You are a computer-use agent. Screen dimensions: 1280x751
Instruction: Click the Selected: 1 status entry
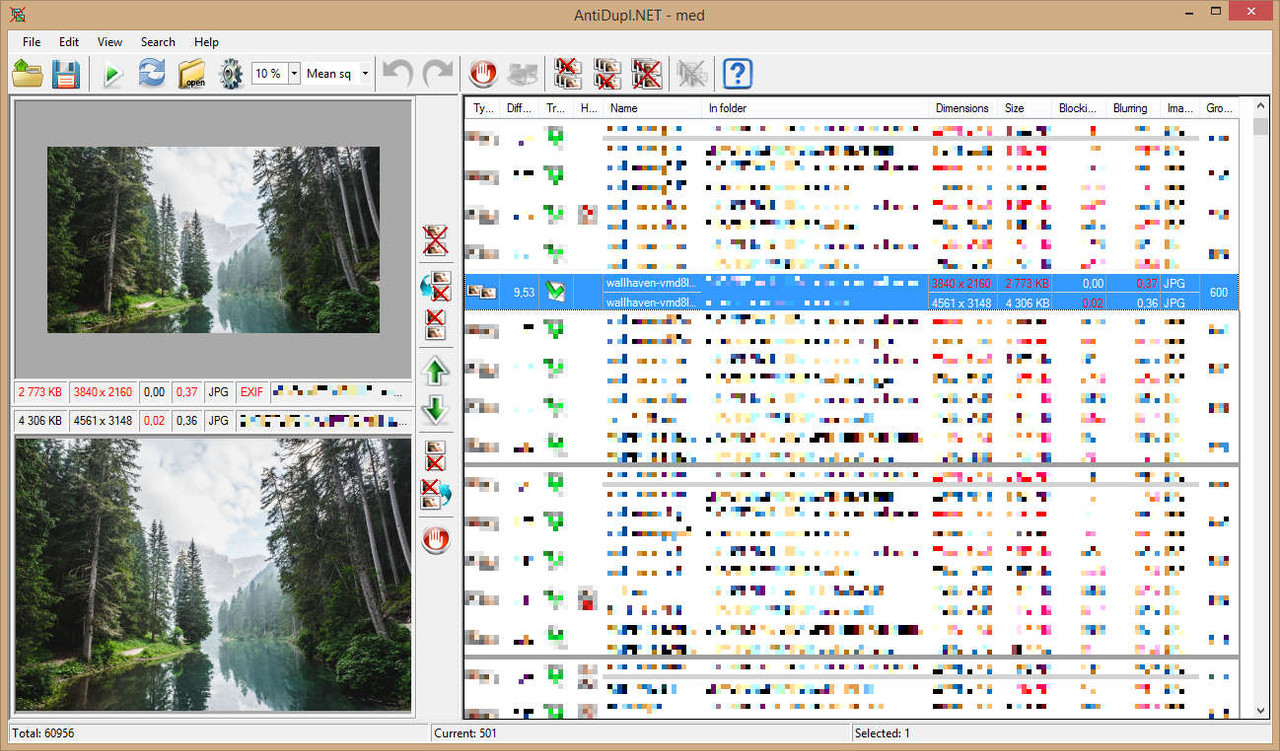click(883, 733)
